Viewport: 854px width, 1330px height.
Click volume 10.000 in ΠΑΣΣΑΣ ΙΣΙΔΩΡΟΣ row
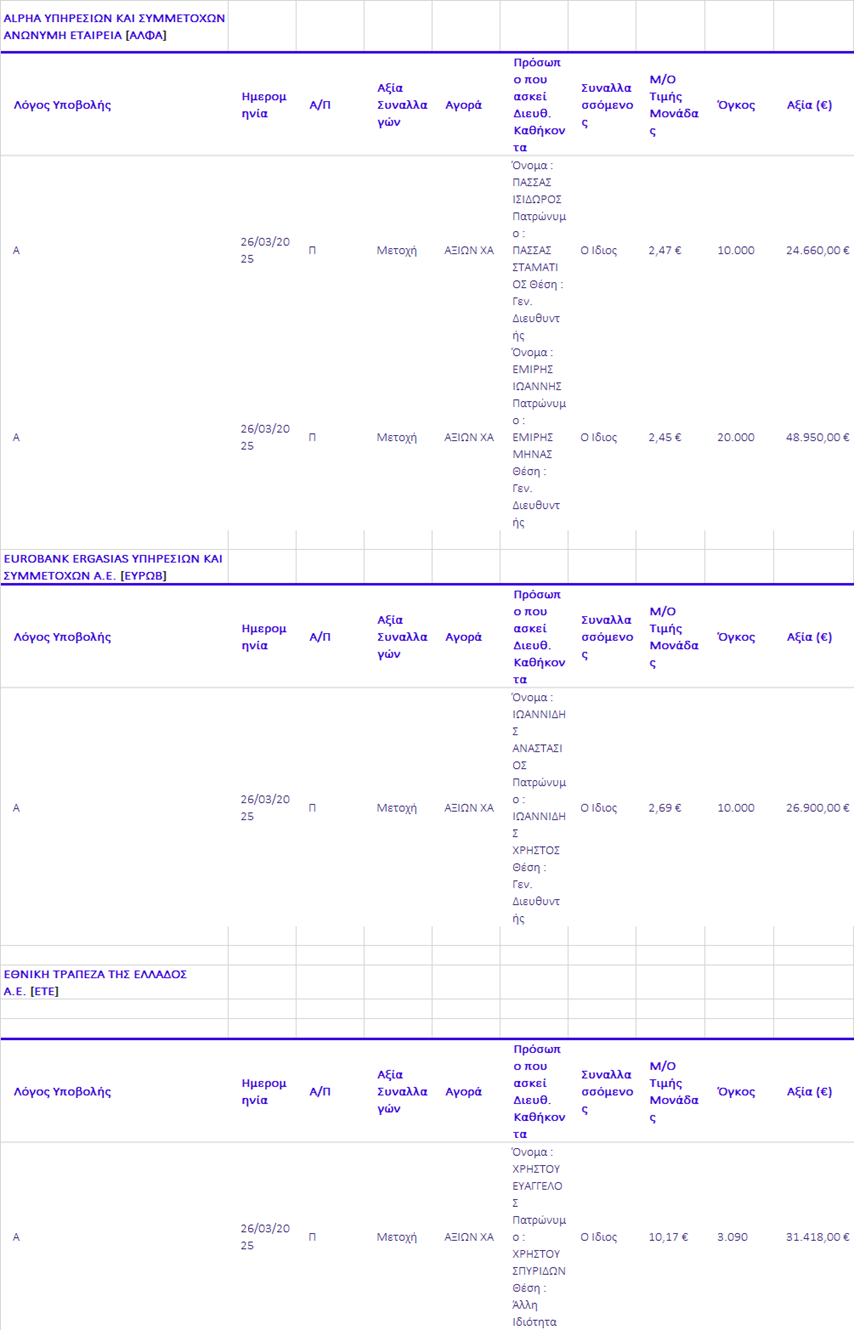(736, 250)
